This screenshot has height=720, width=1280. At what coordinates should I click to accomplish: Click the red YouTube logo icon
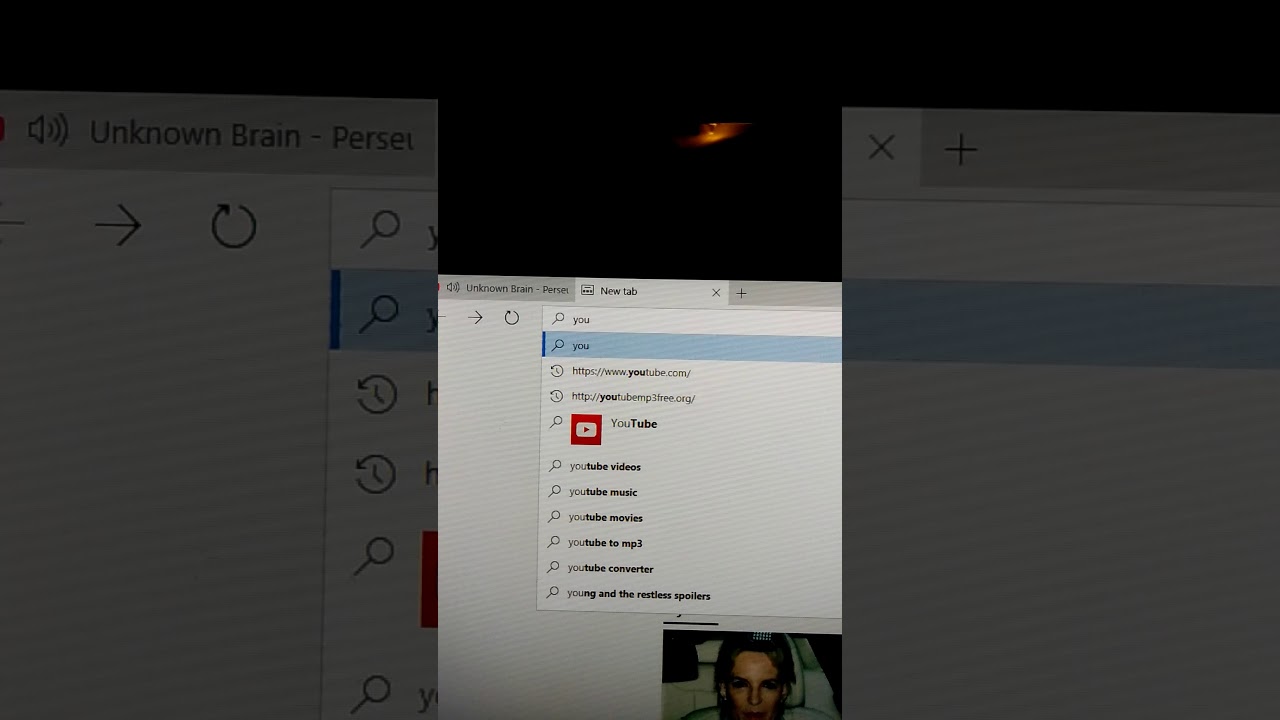click(586, 430)
